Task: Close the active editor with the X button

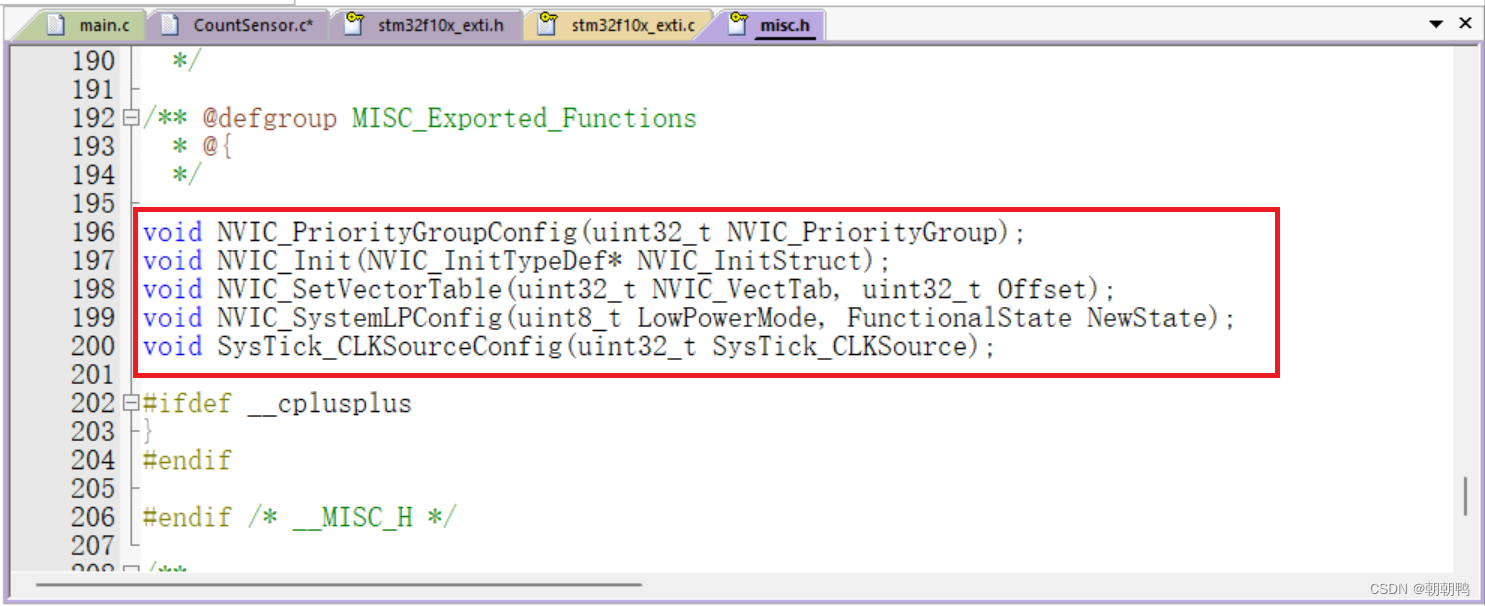Action: click(x=1466, y=21)
